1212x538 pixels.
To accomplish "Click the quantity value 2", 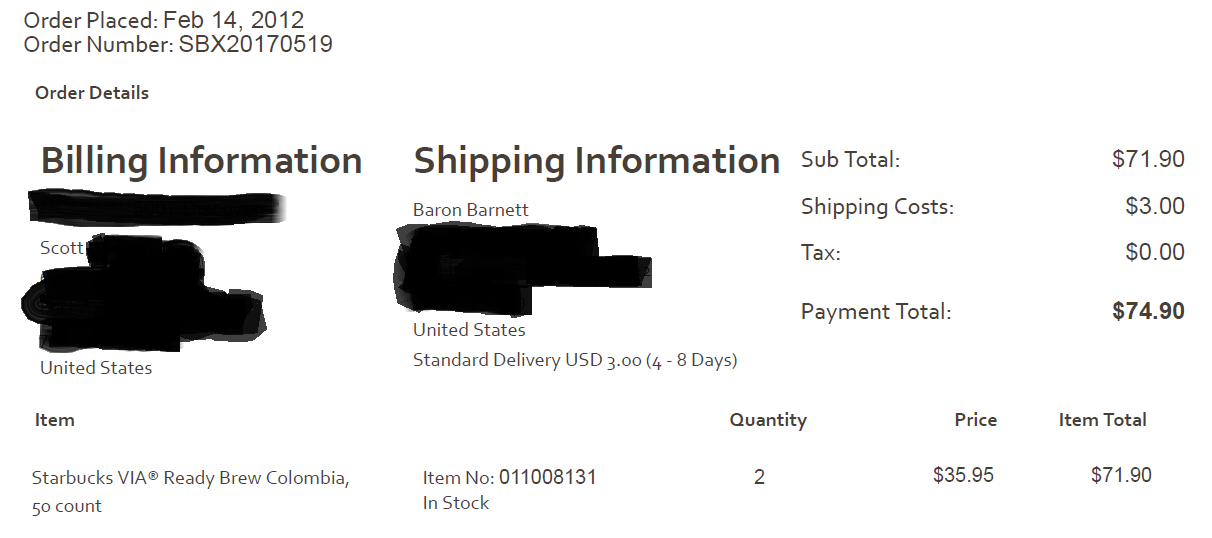I will (x=759, y=477).
